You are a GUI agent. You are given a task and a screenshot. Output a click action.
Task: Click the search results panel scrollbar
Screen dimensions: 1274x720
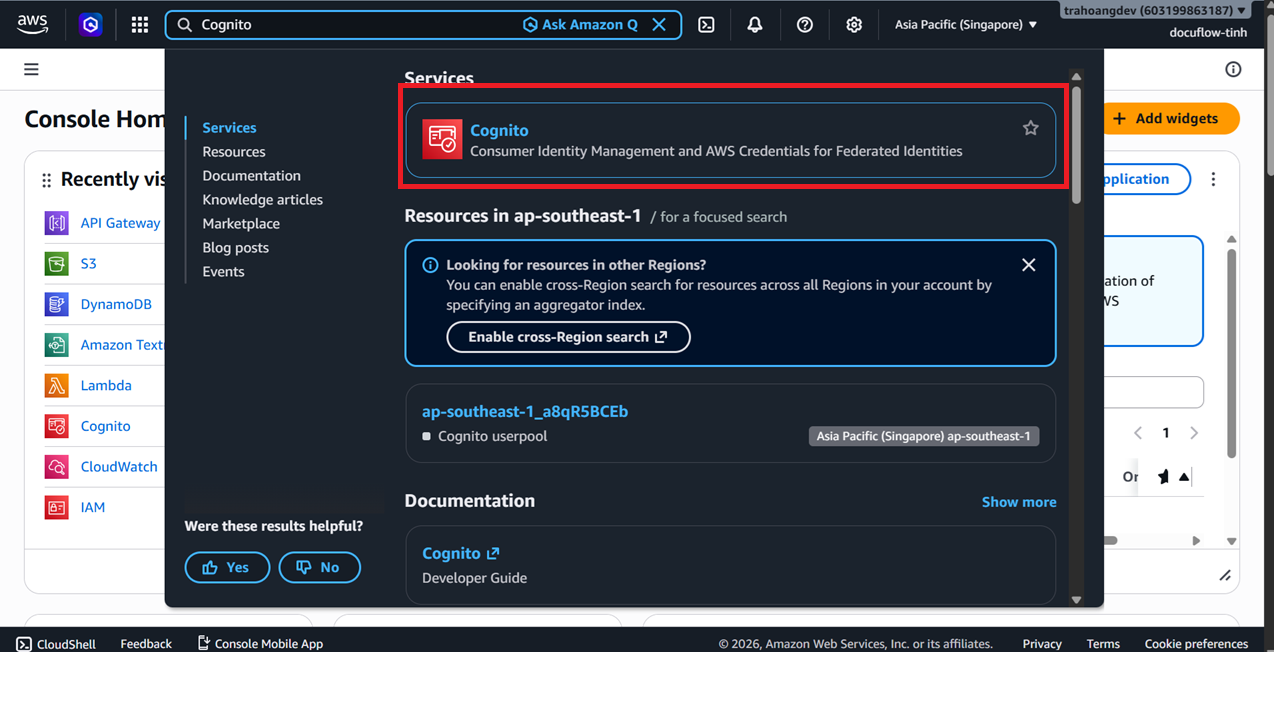point(1076,145)
